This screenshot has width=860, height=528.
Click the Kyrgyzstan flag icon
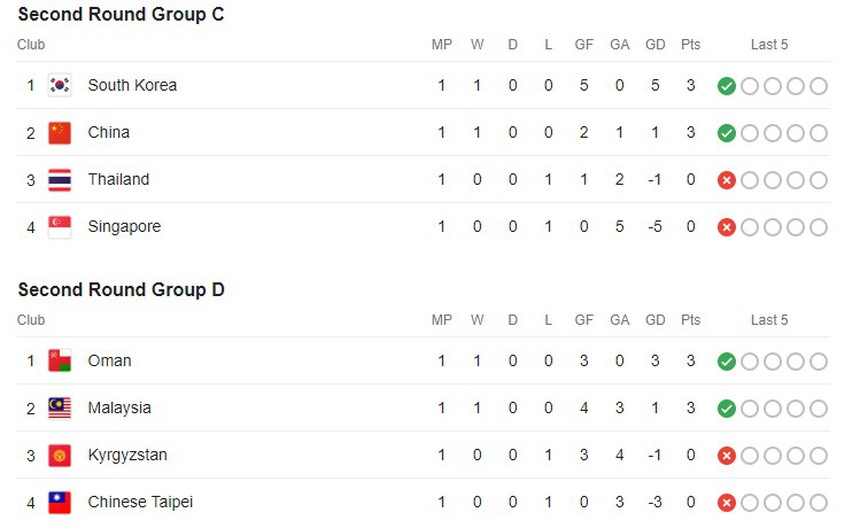[60, 455]
